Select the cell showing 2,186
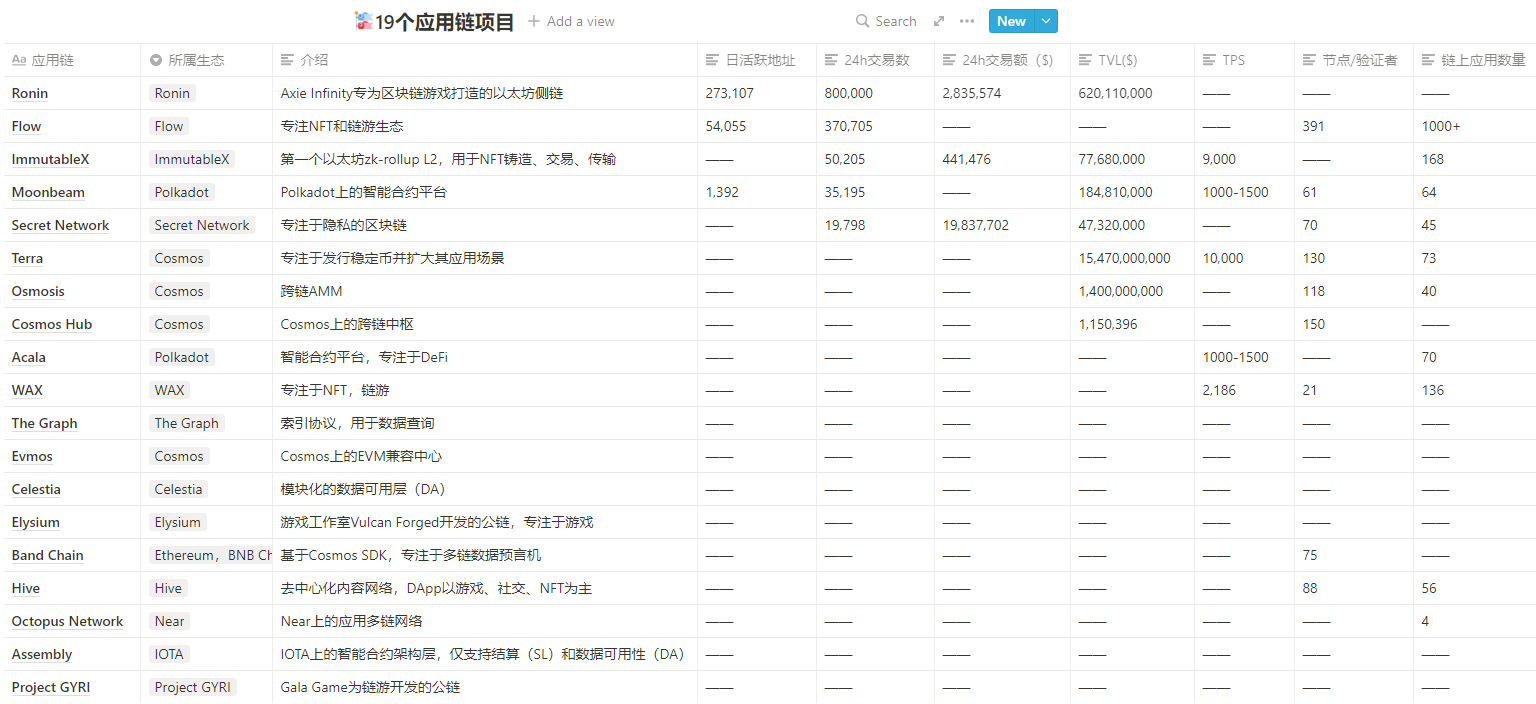This screenshot has width=1536, height=704. pyautogui.click(x=1244, y=390)
